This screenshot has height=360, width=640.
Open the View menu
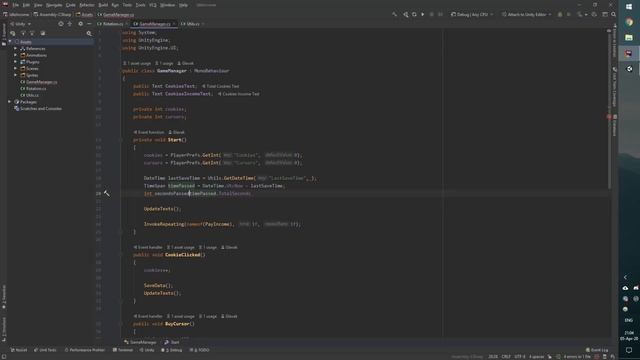(x=38, y=5)
